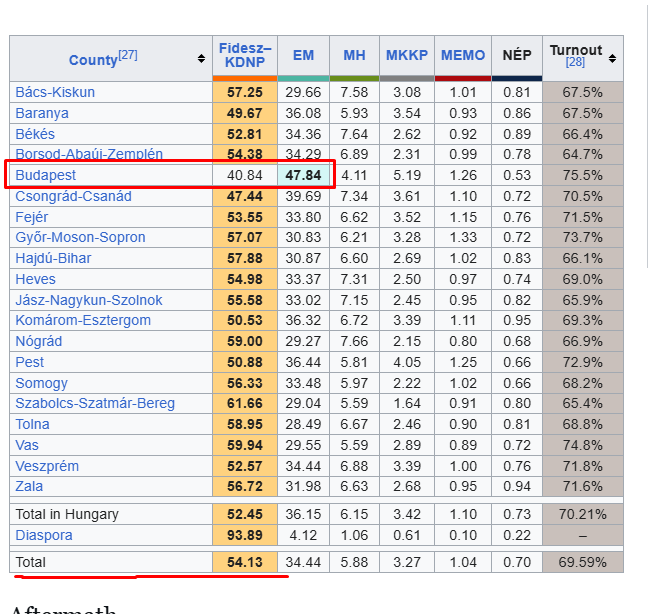
Task: Click the Diaspora 93.89 Fidesz–KDNP cell
Action: [245, 535]
